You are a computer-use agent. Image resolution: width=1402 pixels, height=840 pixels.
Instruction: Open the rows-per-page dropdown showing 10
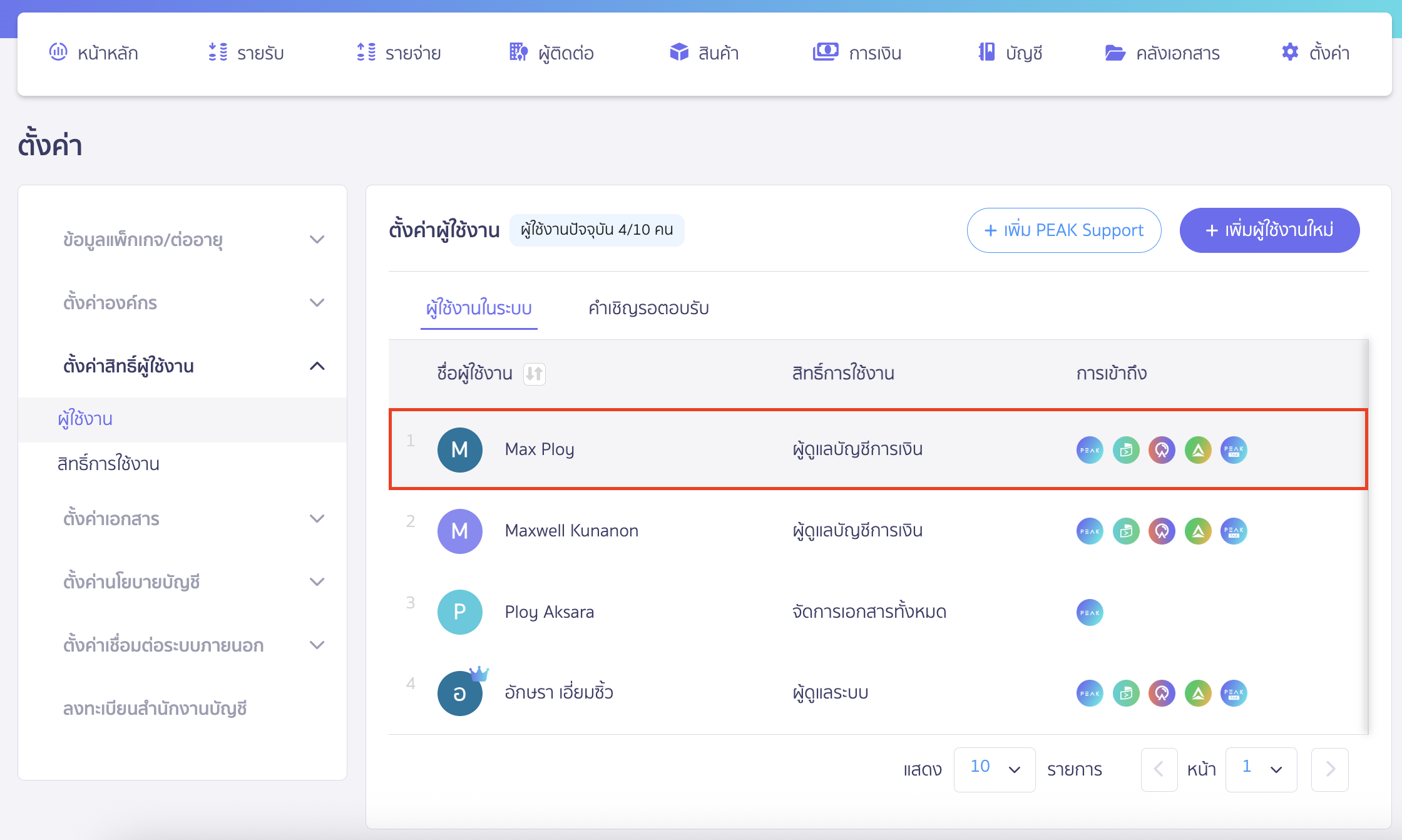pos(995,769)
